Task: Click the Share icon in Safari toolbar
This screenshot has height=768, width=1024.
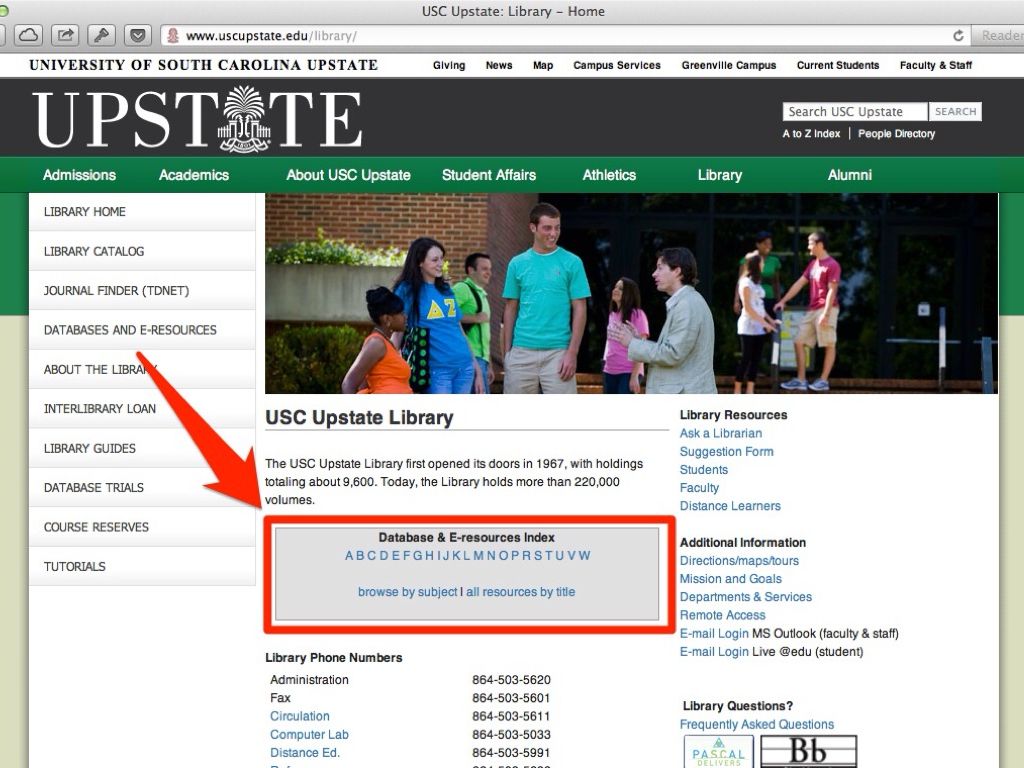Action: click(x=65, y=36)
